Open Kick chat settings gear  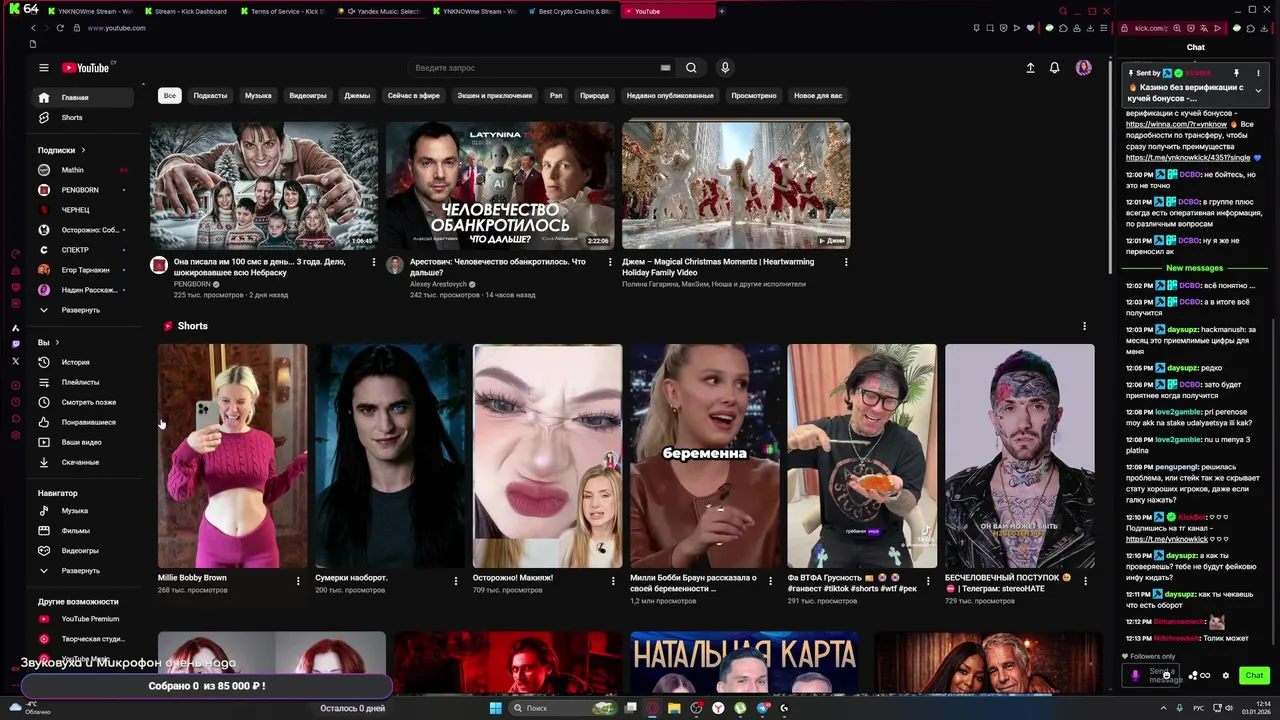coord(1226,676)
